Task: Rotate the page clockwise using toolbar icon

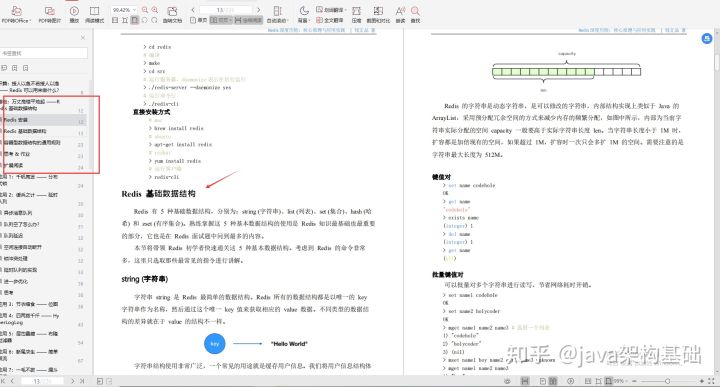Action: point(154,20)
